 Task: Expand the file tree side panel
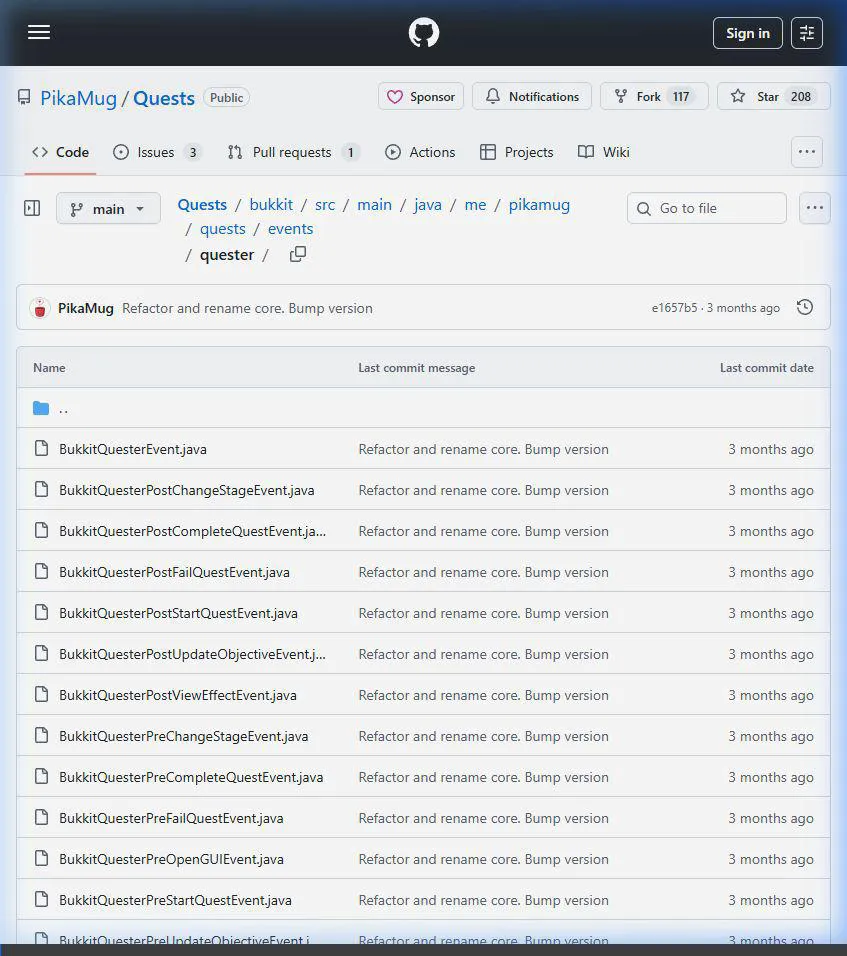pyautogui.click(x=32, y=209)
